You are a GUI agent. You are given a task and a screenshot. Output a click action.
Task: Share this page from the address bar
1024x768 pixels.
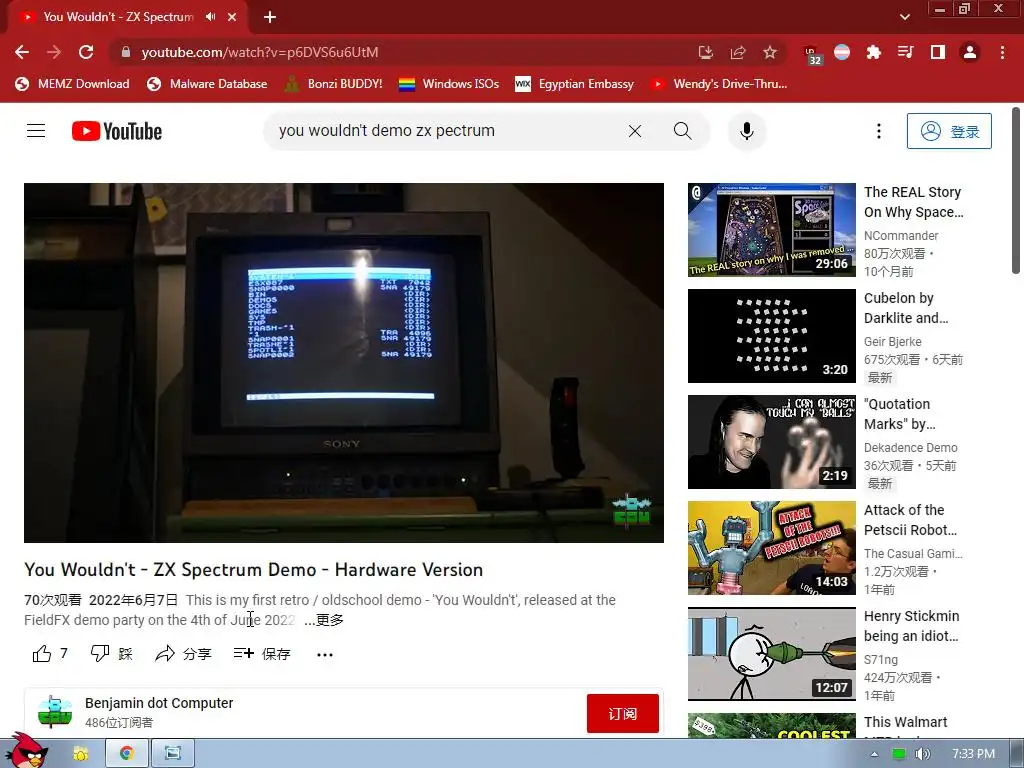[738, 52]
